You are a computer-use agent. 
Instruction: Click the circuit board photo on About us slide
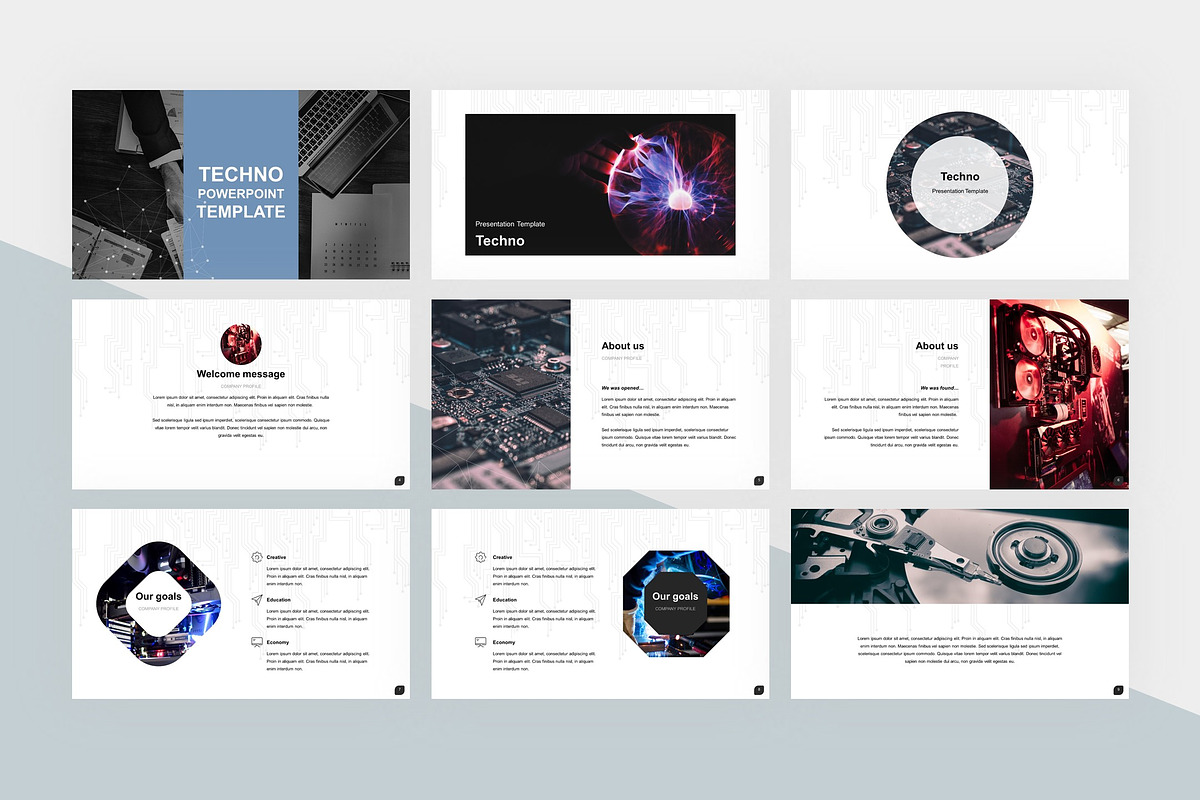501,394
